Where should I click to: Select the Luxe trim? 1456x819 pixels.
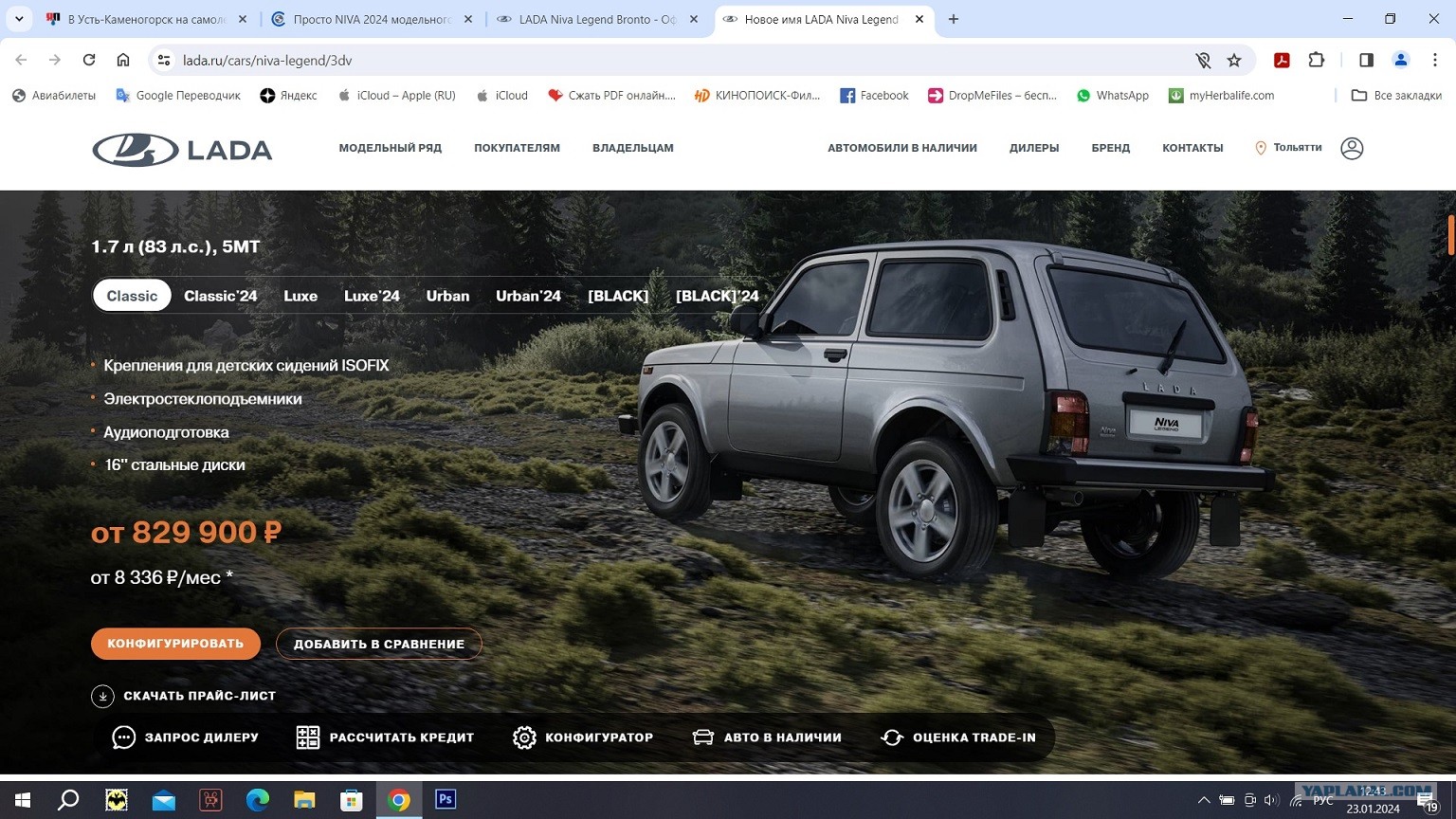click(x=300, y=296)
